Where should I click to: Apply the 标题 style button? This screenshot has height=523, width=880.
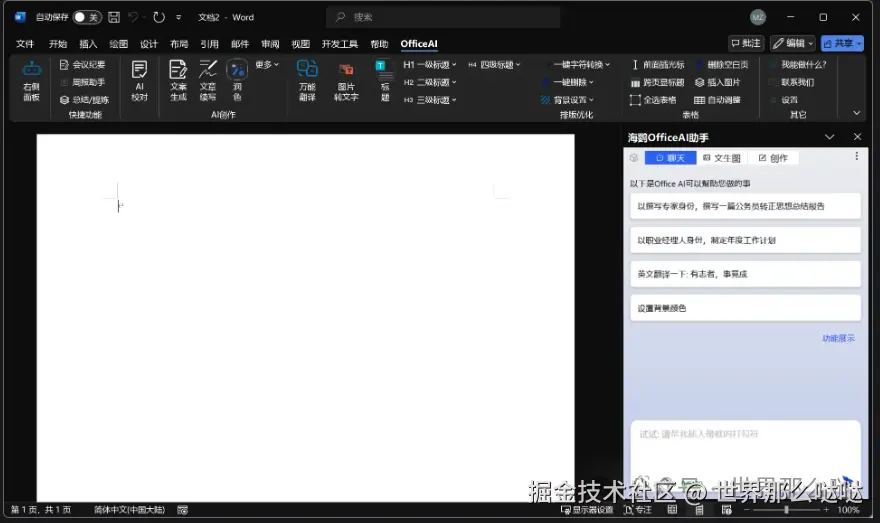pyautogui.click(x=384, y=81)
